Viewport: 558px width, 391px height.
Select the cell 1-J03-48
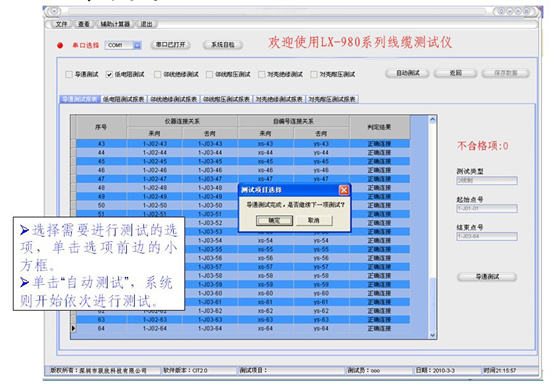[x=210, y=188]
